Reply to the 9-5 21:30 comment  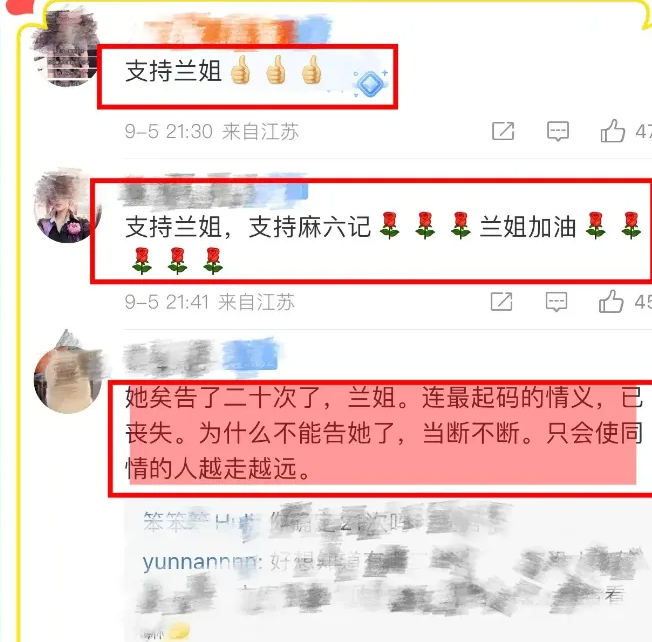(558, 131)
